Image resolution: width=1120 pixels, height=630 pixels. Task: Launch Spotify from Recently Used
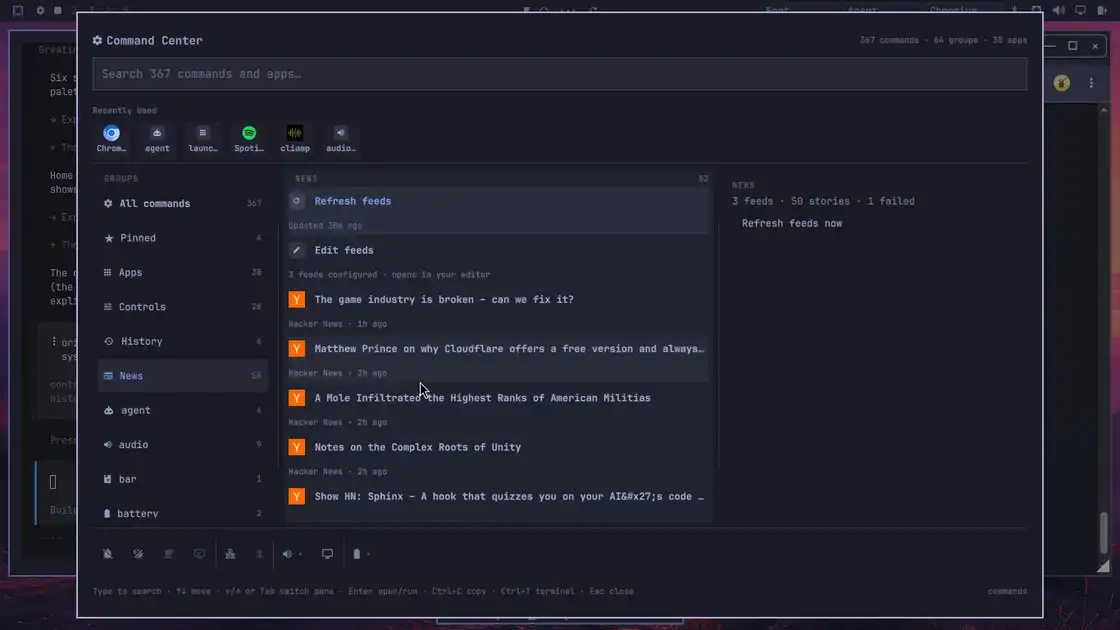249,138
